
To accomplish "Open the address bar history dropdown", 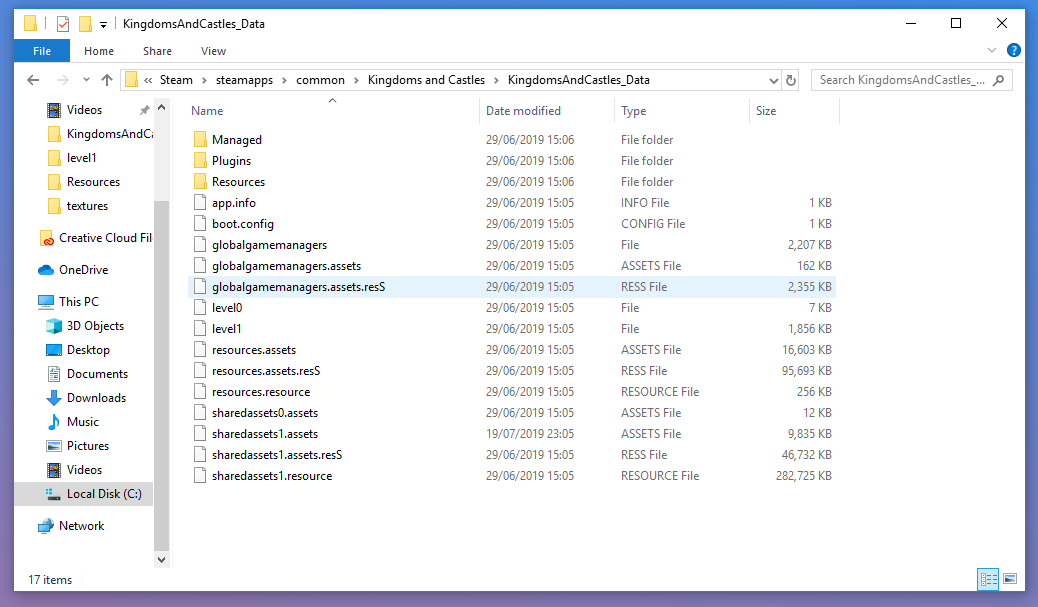I will pos(773,80).
